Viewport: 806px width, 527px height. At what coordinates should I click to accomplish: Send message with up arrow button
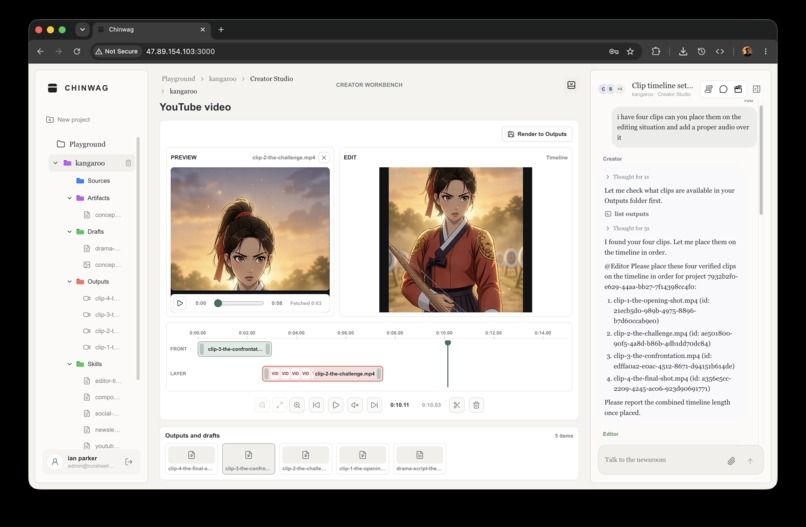750,461
